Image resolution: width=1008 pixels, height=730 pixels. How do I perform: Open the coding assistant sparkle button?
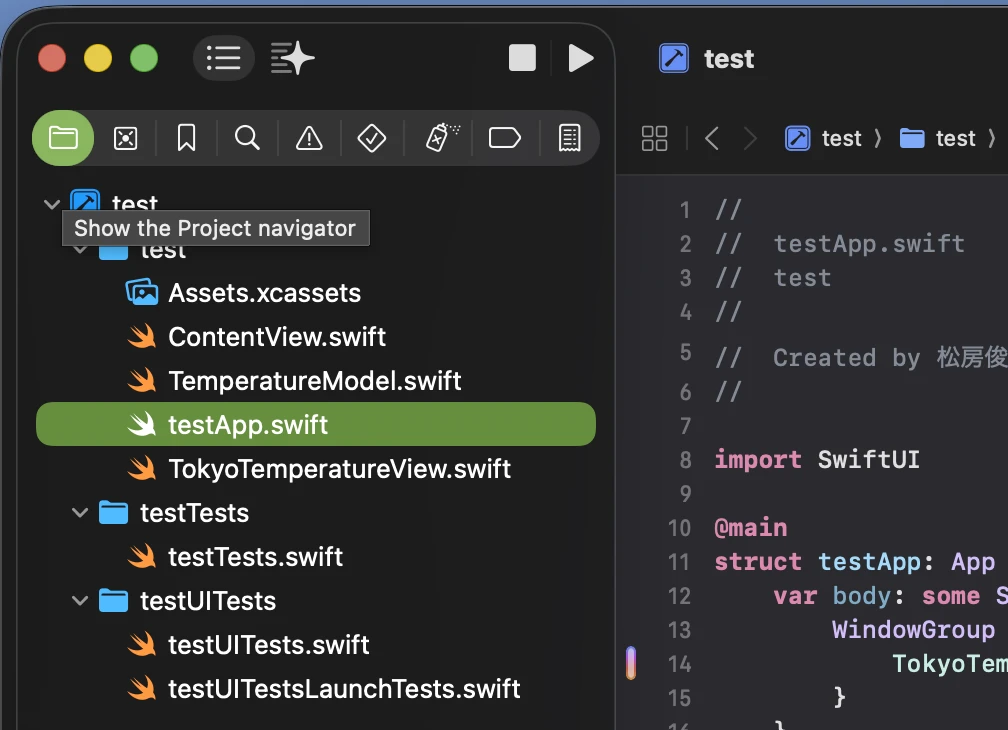[292, 58]
